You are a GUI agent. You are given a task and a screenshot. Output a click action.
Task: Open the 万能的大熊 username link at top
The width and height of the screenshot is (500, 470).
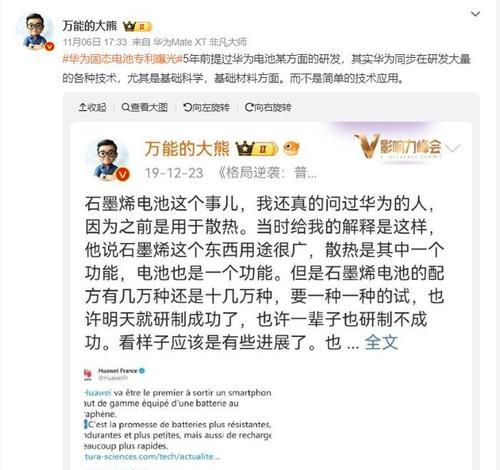90,26
